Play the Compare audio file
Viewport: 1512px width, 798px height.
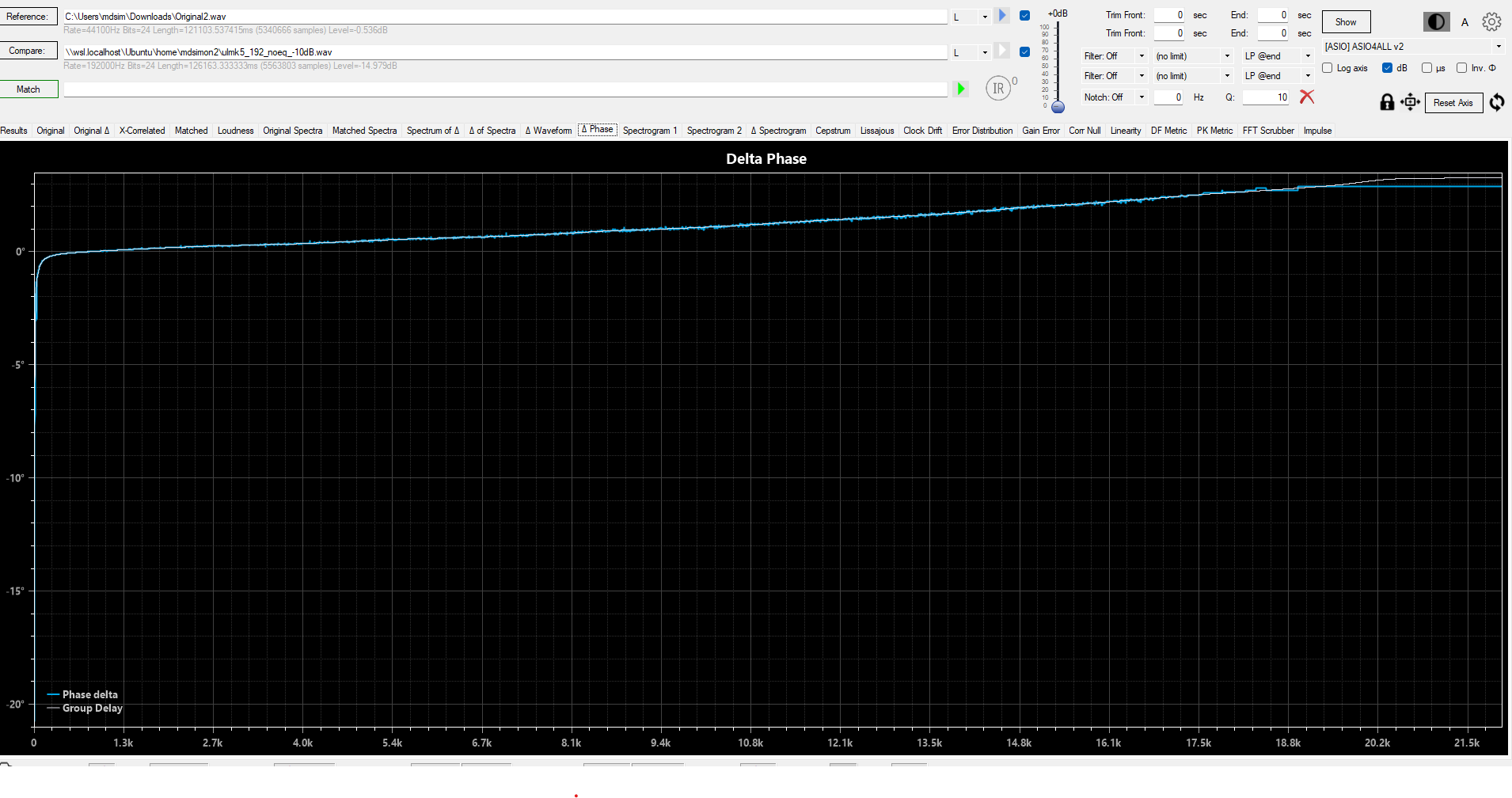tap(1002, 51)
